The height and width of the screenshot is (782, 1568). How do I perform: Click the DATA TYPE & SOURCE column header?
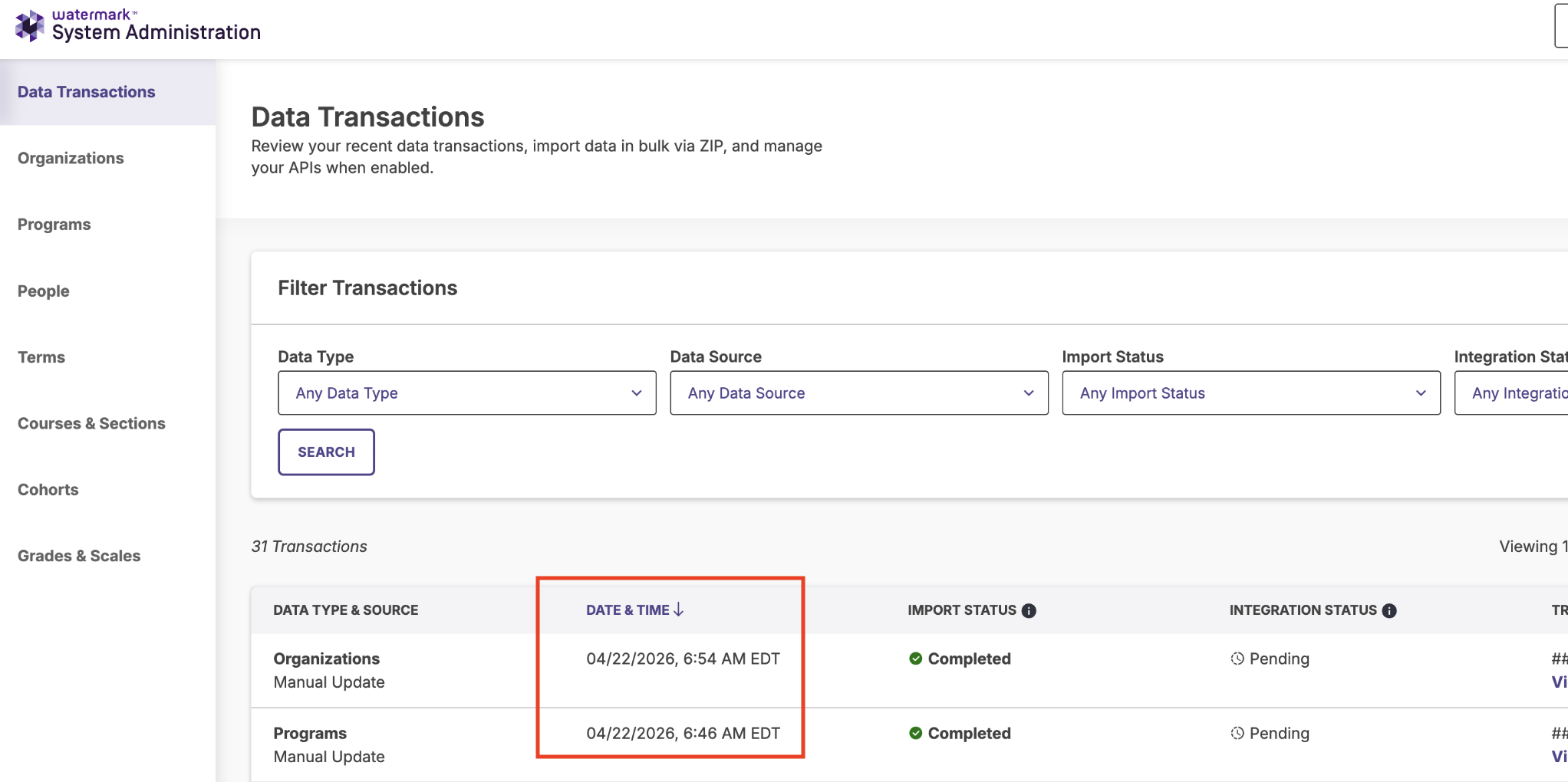(x=346, y=610)
